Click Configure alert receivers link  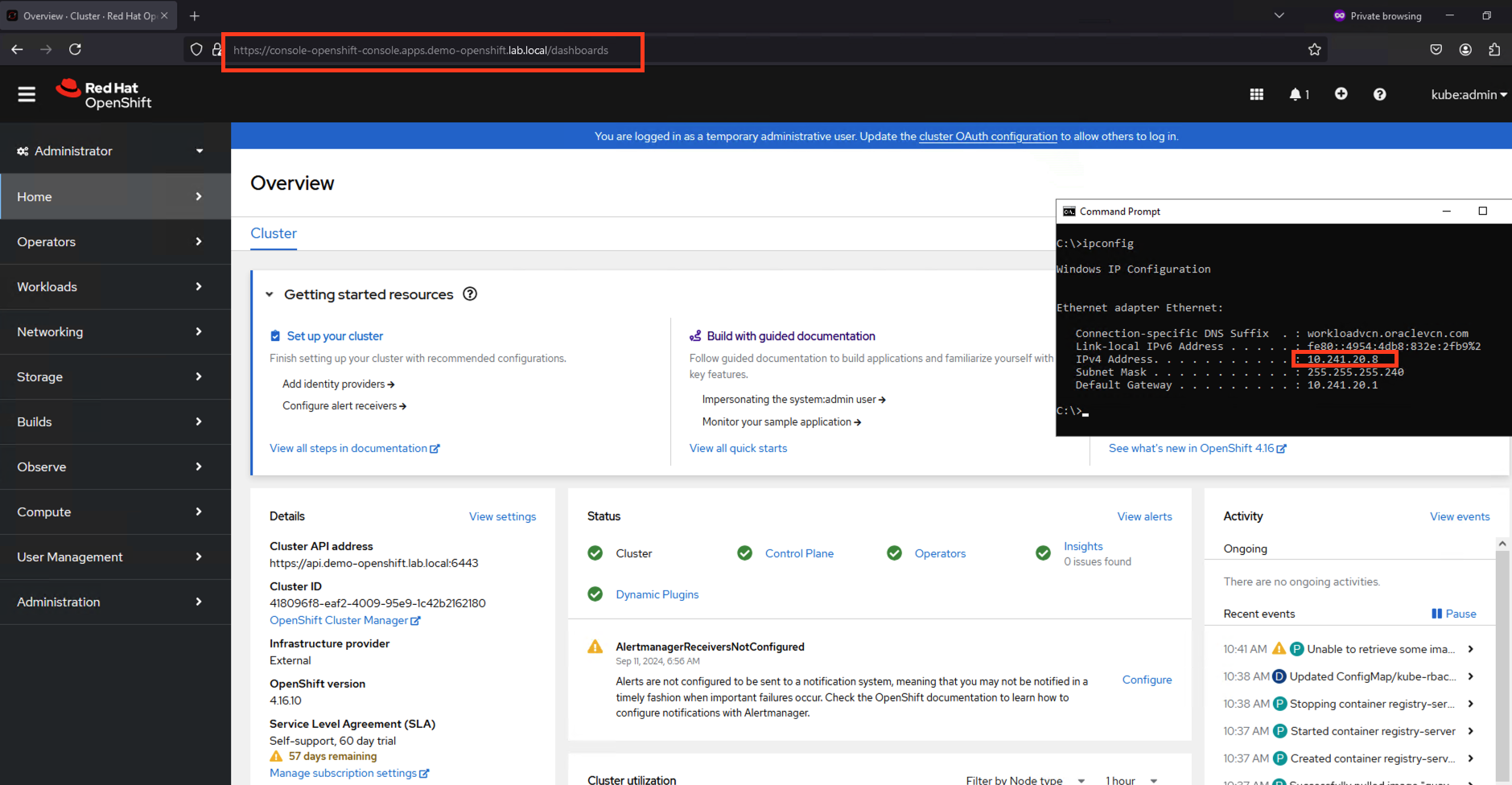pyautogui.click(x=344, y=406)
